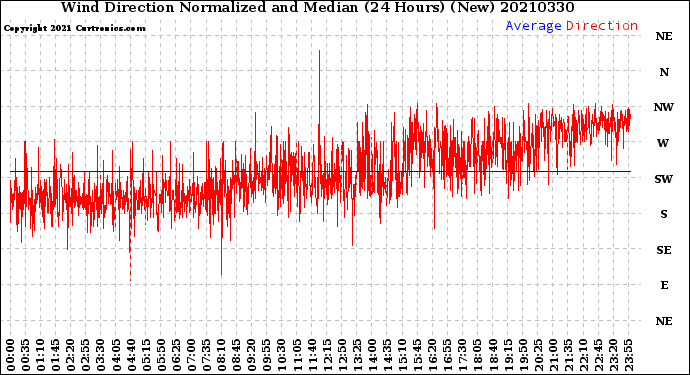This screenshot has width=690, height=375.
Task: Click the top 'NE' axis label
Action: point(664,36)
